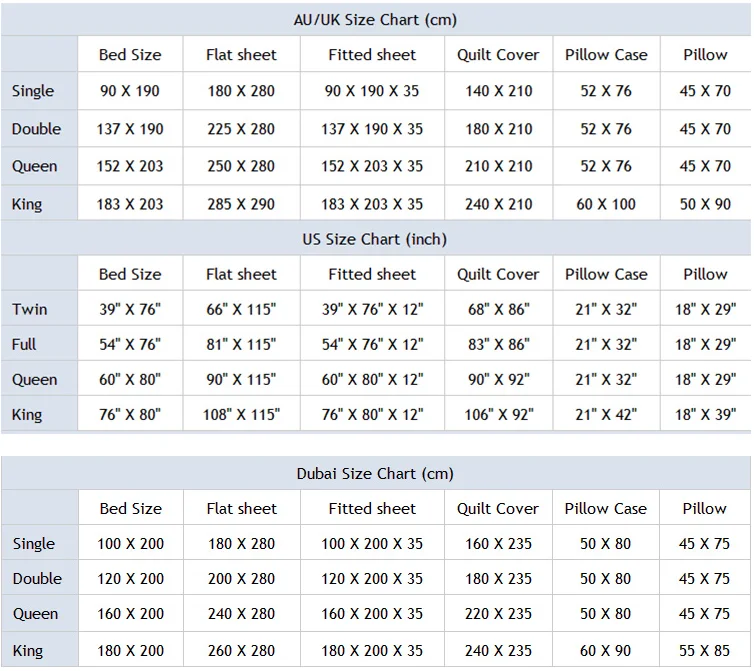Select the Twin row label in US chart
754x671 pixels.
click(30, 309)
